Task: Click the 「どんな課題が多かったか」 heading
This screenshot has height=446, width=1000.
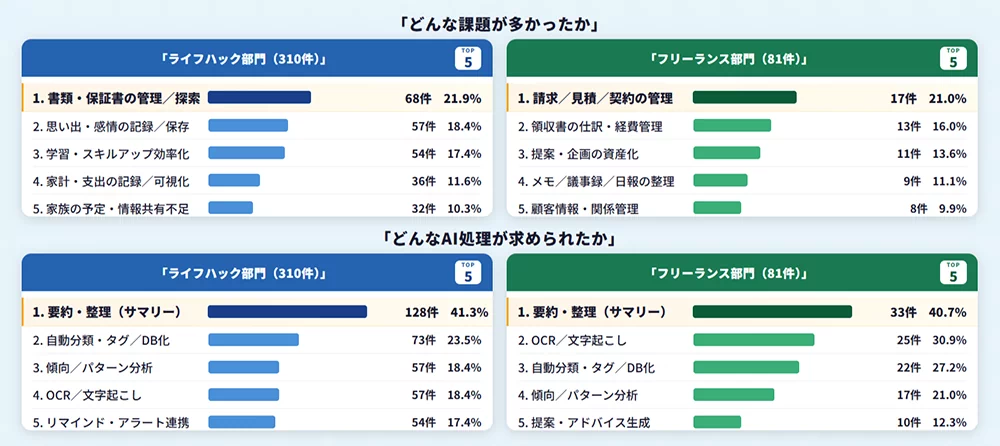Action: 500,23
